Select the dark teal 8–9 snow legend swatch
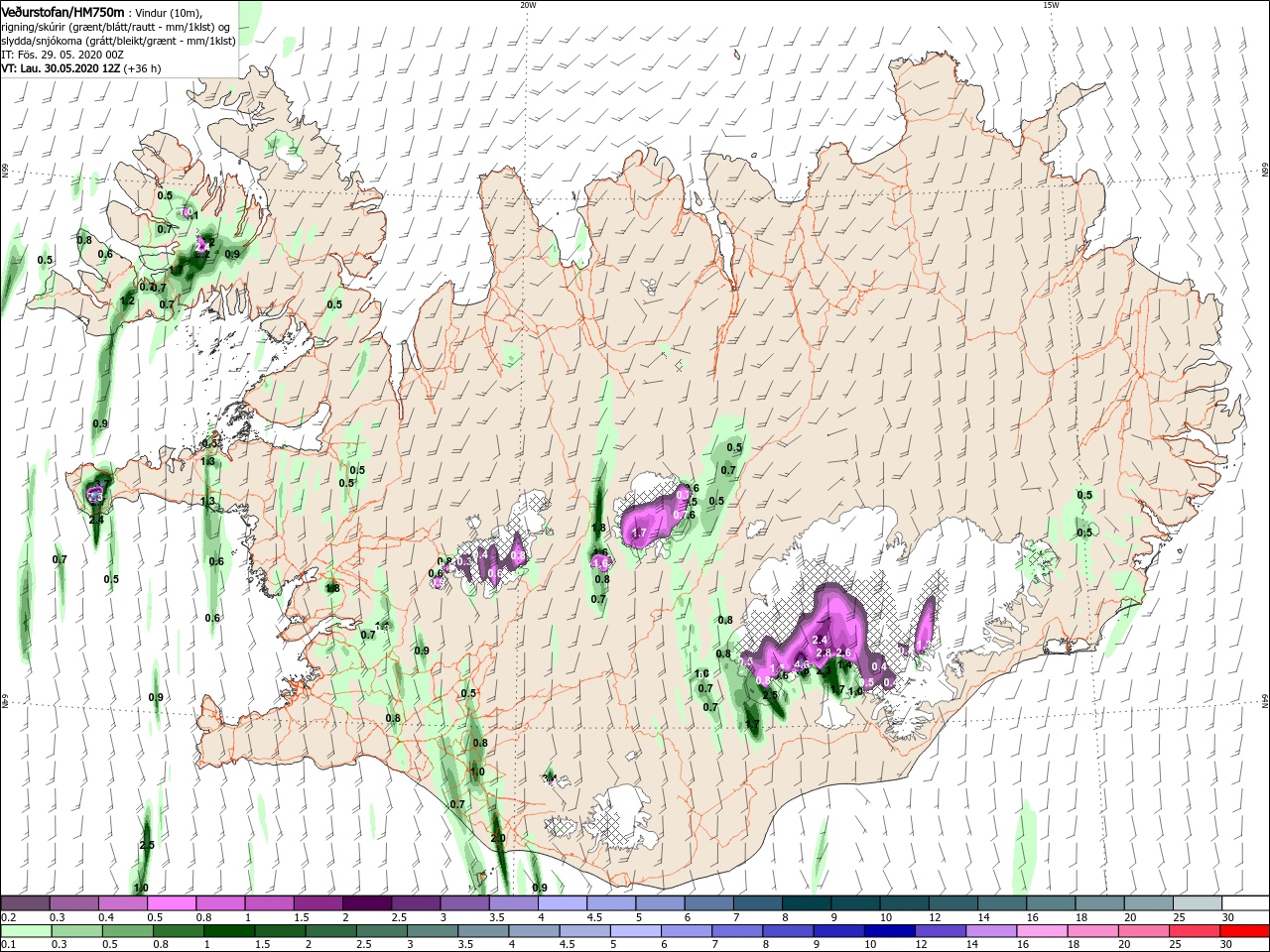The height and width of the screenshot is (952, 1270). (x=806, y=903)
